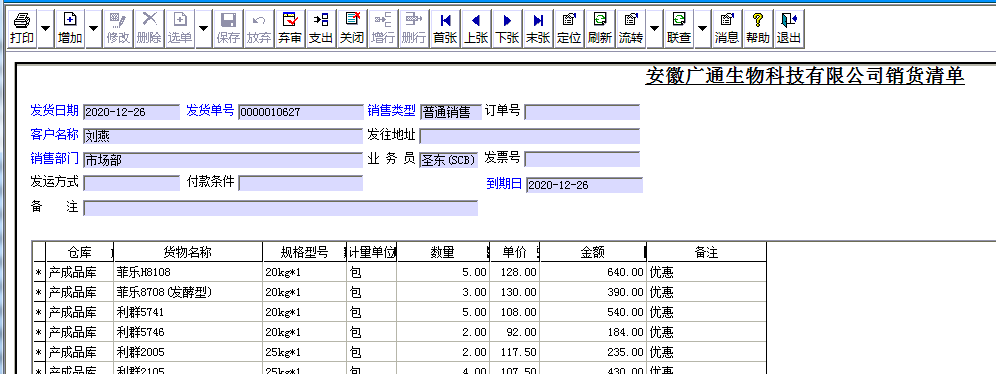The width and height of the screenshot is (996, 374).
Task: Click the 选单 select-order icon
Action: tap(180, 29)
